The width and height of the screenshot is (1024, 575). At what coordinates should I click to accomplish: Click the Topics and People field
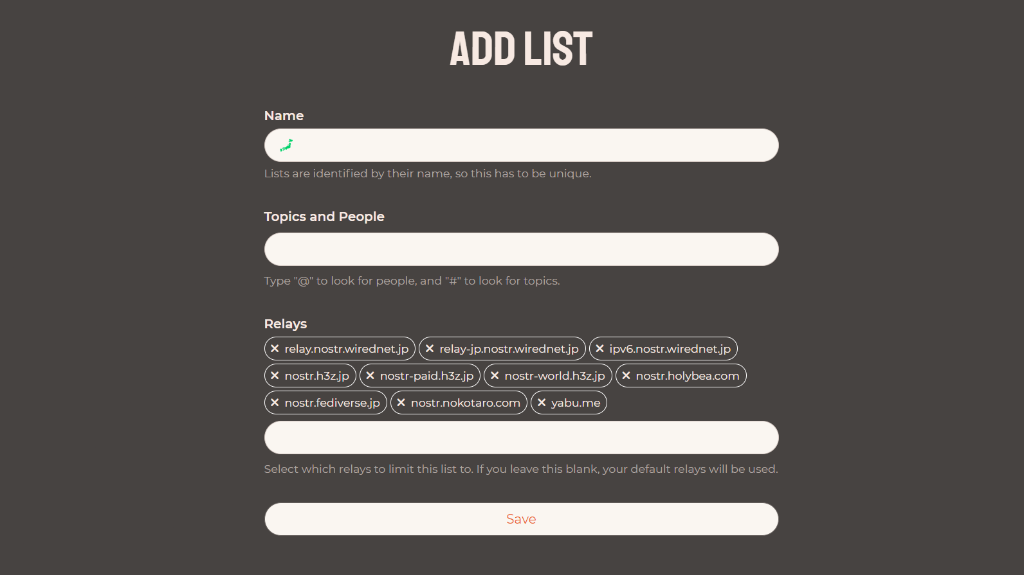coord(521,250)
